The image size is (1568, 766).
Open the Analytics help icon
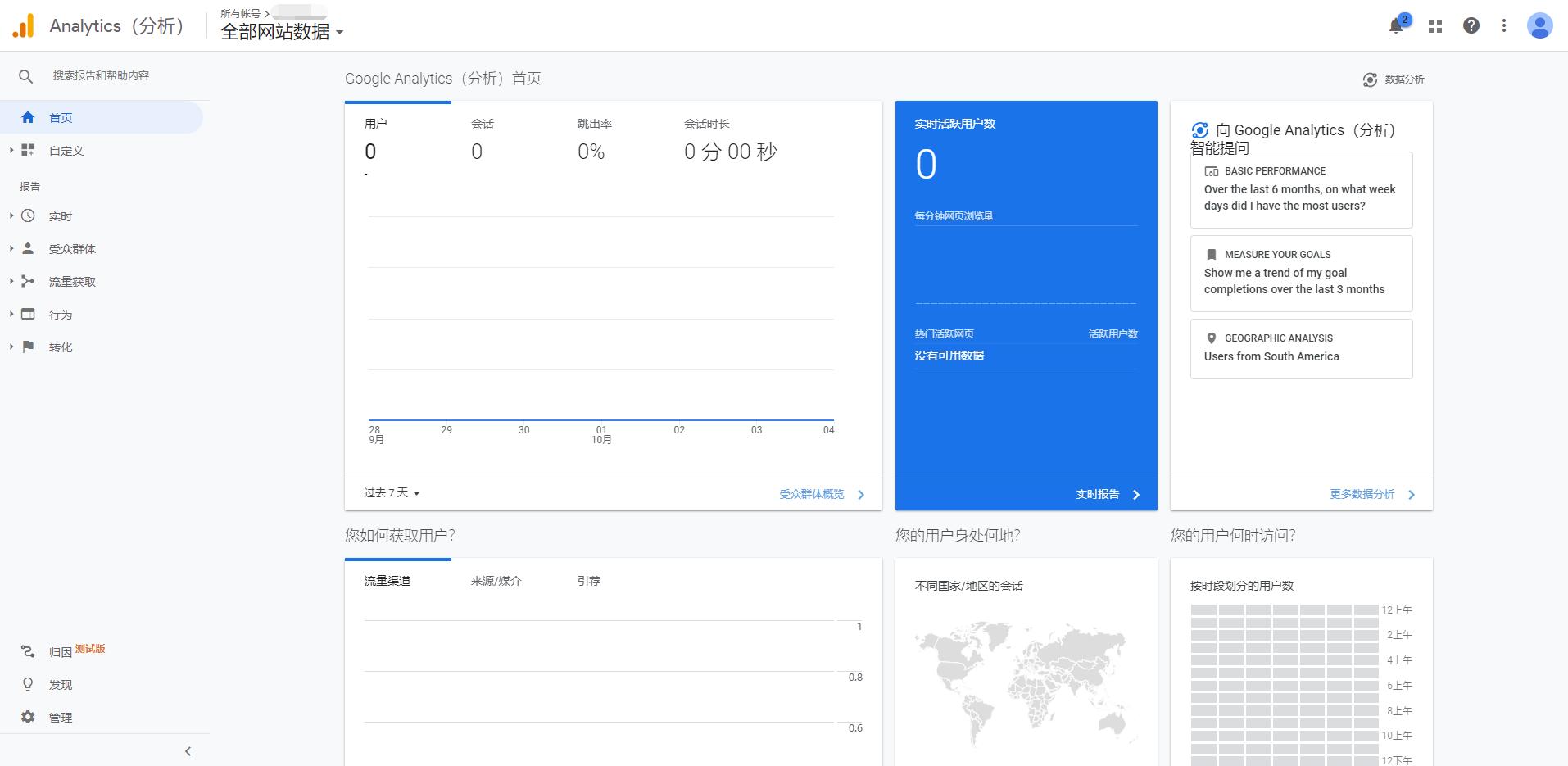coord(1470,25)
